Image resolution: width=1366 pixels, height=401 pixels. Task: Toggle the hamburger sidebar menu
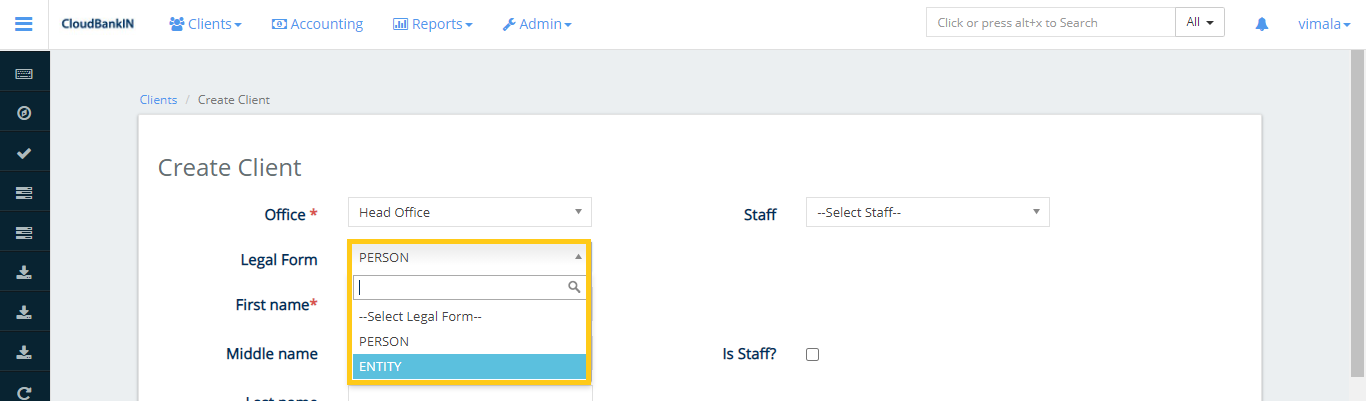(x=24, y=24)
